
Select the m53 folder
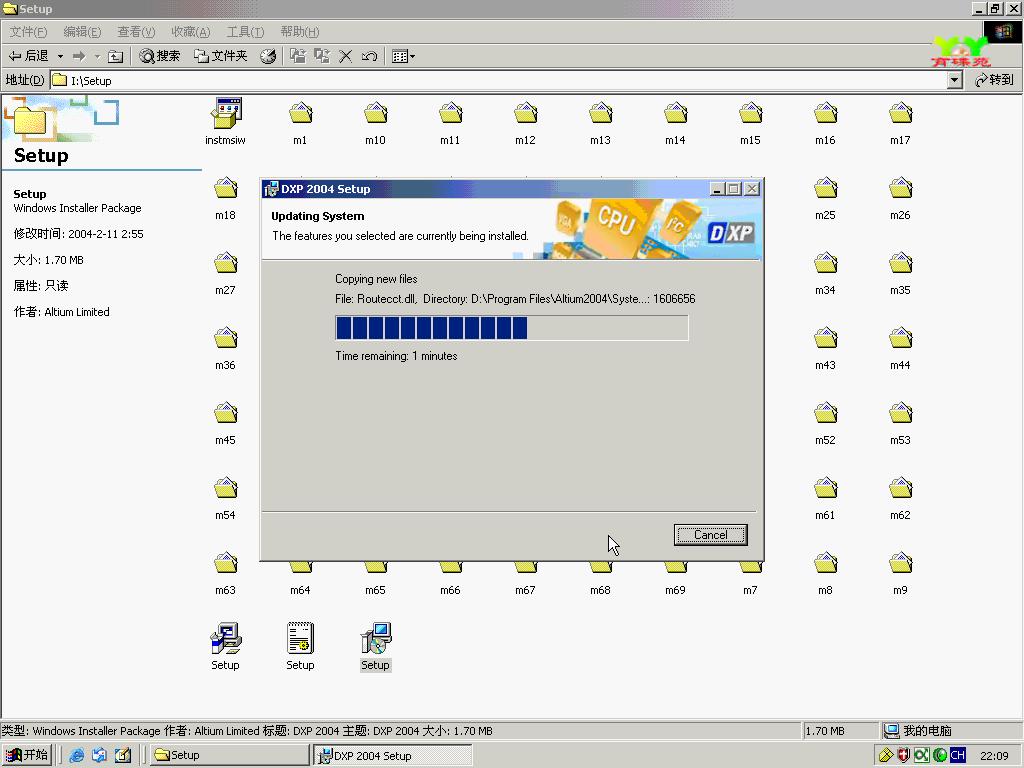pos(901,423)
